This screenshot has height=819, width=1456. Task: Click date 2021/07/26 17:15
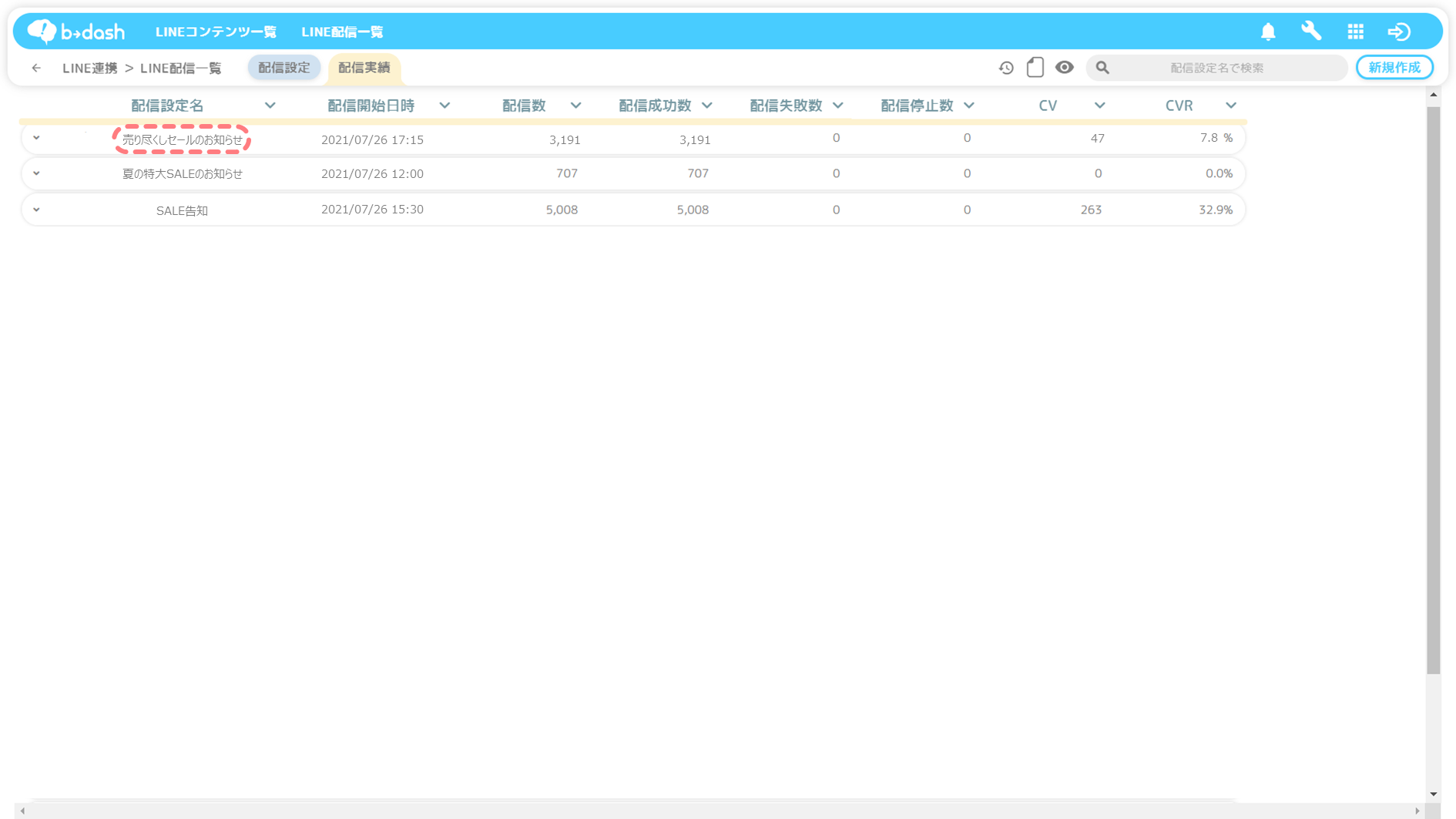tap(372, 139)
